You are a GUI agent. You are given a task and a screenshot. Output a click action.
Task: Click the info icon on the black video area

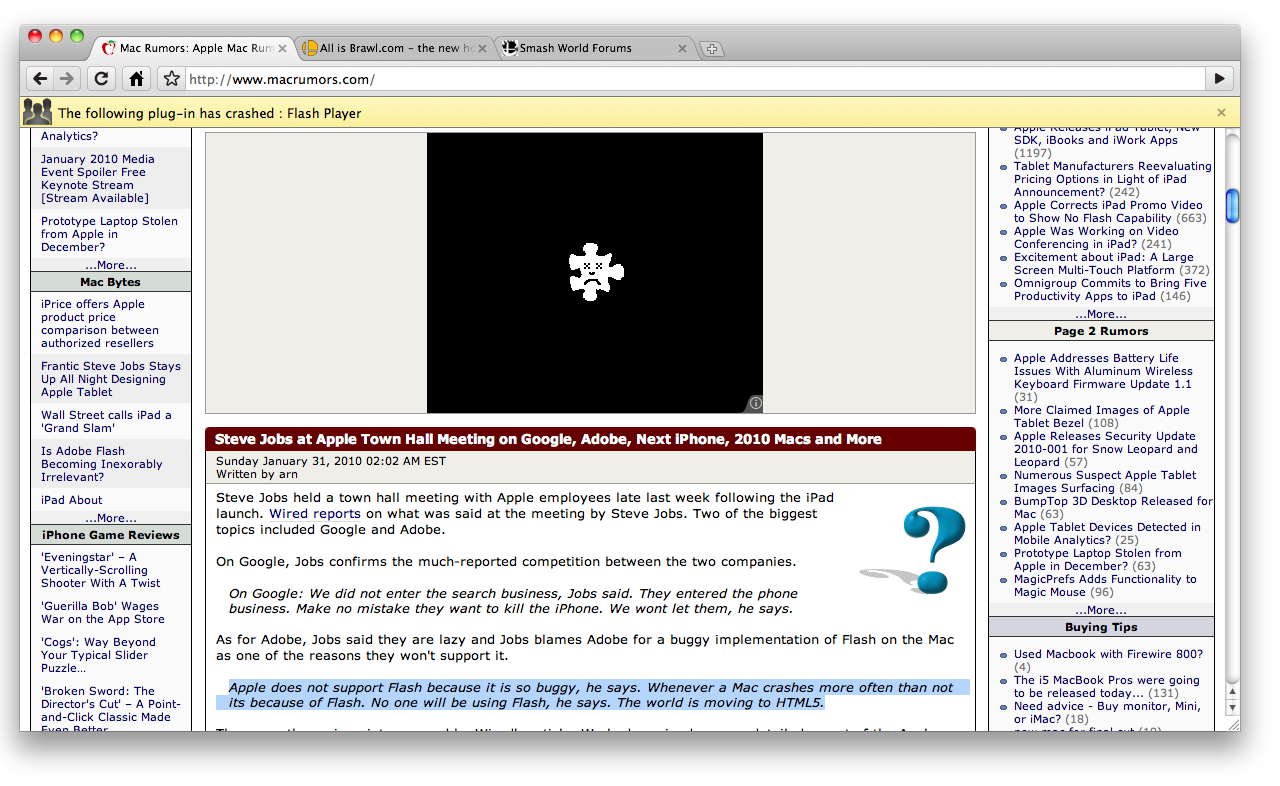coord(756,403)
